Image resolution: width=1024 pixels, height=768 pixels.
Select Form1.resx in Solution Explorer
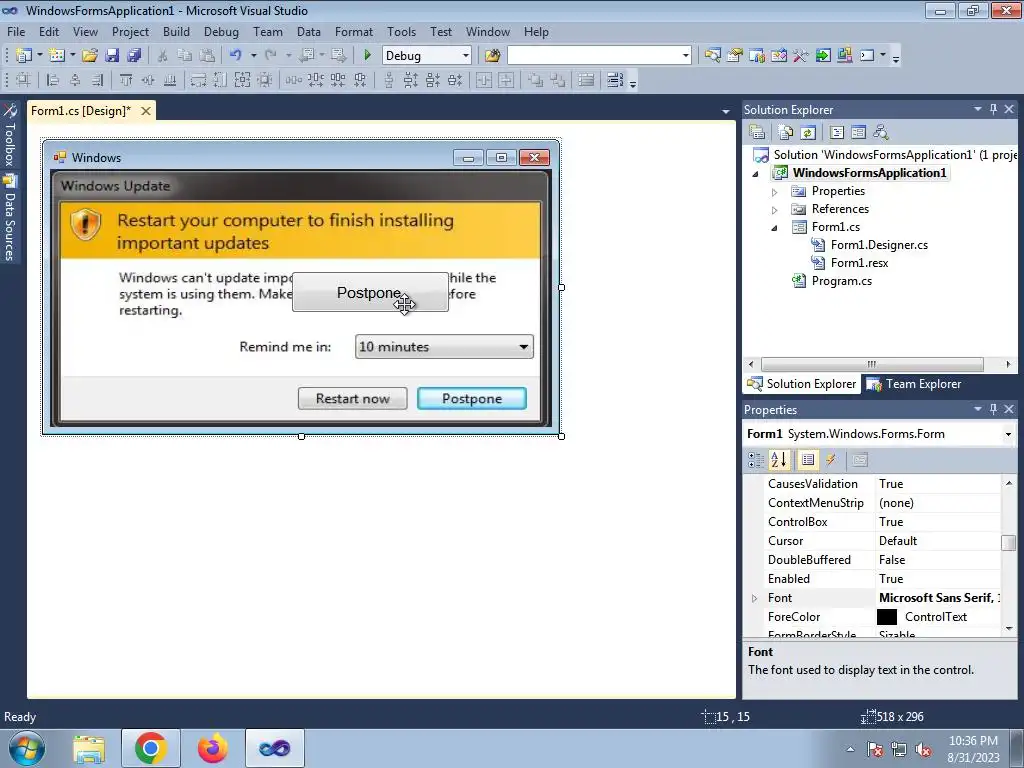(859, 263)
